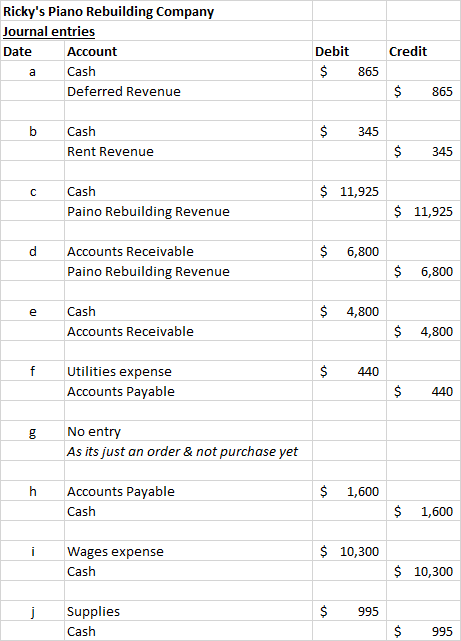This screenshot has height=641, width=461.
Task: Select the Cash account cell credited 10,300
Action: point(188,572)
